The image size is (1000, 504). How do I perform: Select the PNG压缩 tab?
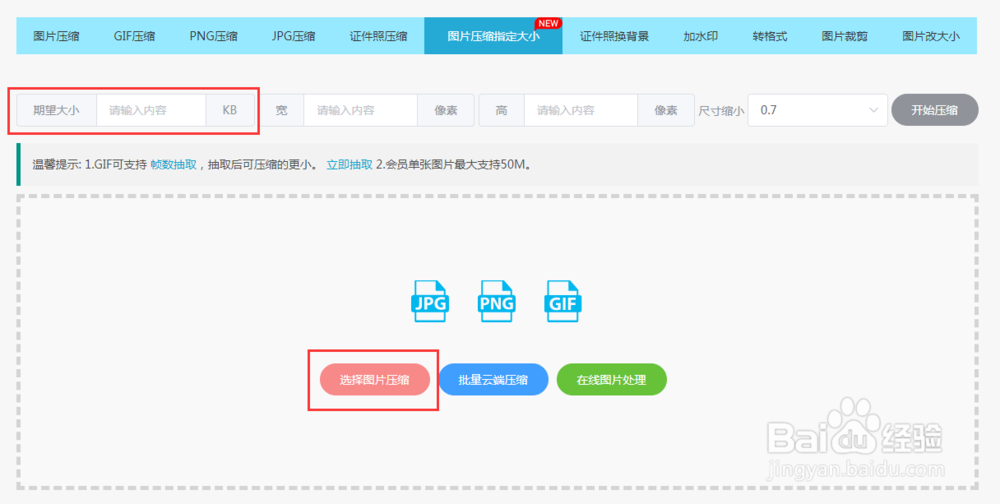213,36
